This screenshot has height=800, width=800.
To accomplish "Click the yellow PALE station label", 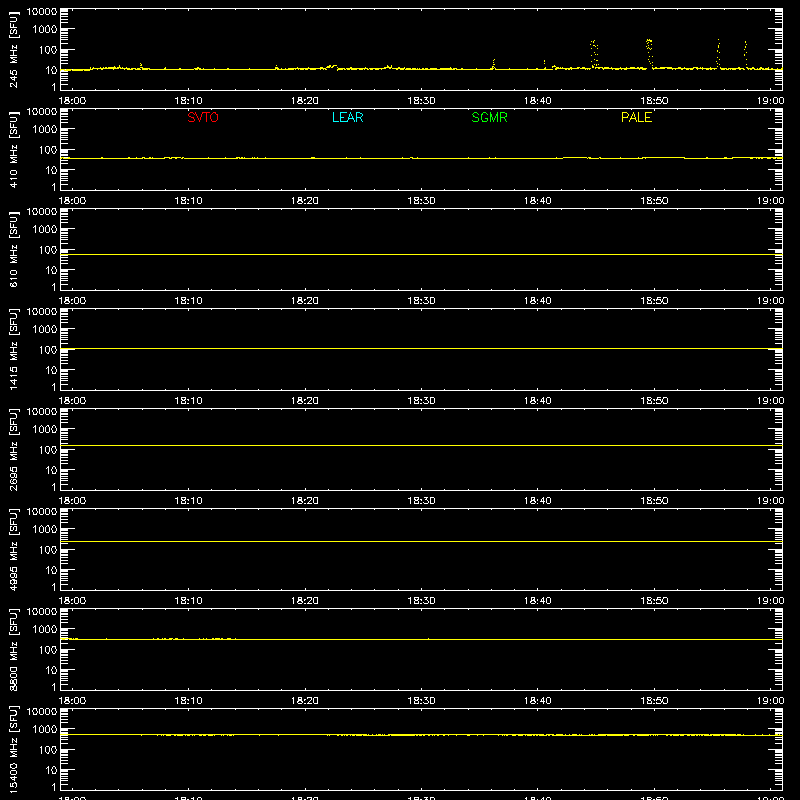I will click(636, 117).
